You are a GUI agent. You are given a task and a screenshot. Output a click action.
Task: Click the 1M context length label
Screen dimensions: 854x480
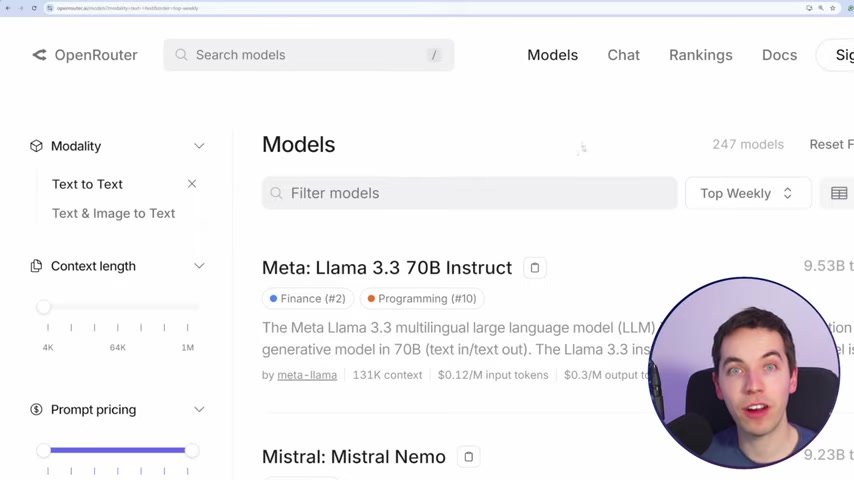187,348
